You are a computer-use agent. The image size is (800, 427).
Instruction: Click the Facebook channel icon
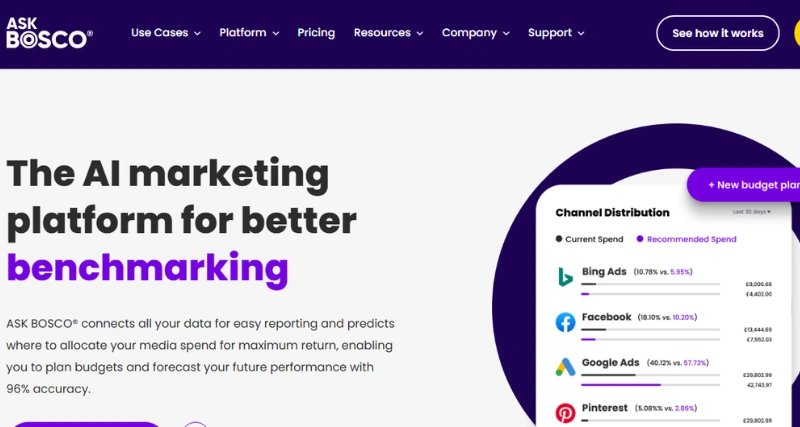click(x=565, y=322)
